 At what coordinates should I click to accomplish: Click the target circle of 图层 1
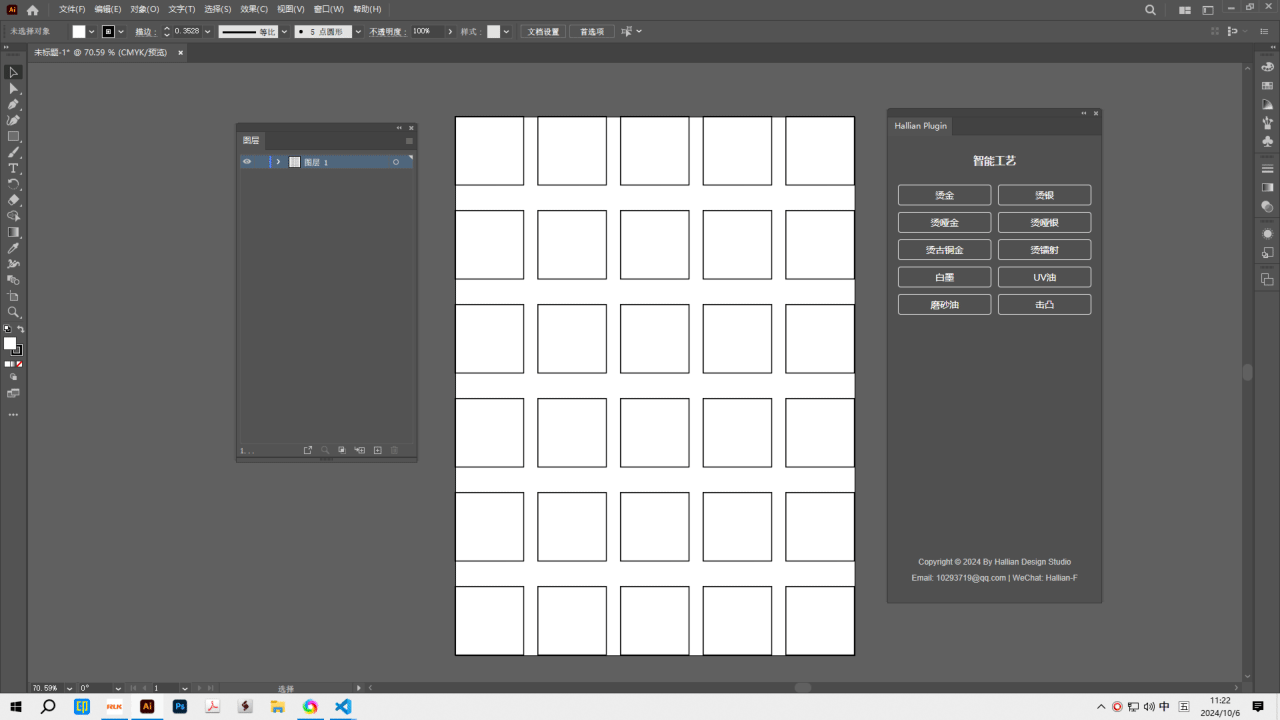[396, 162]
